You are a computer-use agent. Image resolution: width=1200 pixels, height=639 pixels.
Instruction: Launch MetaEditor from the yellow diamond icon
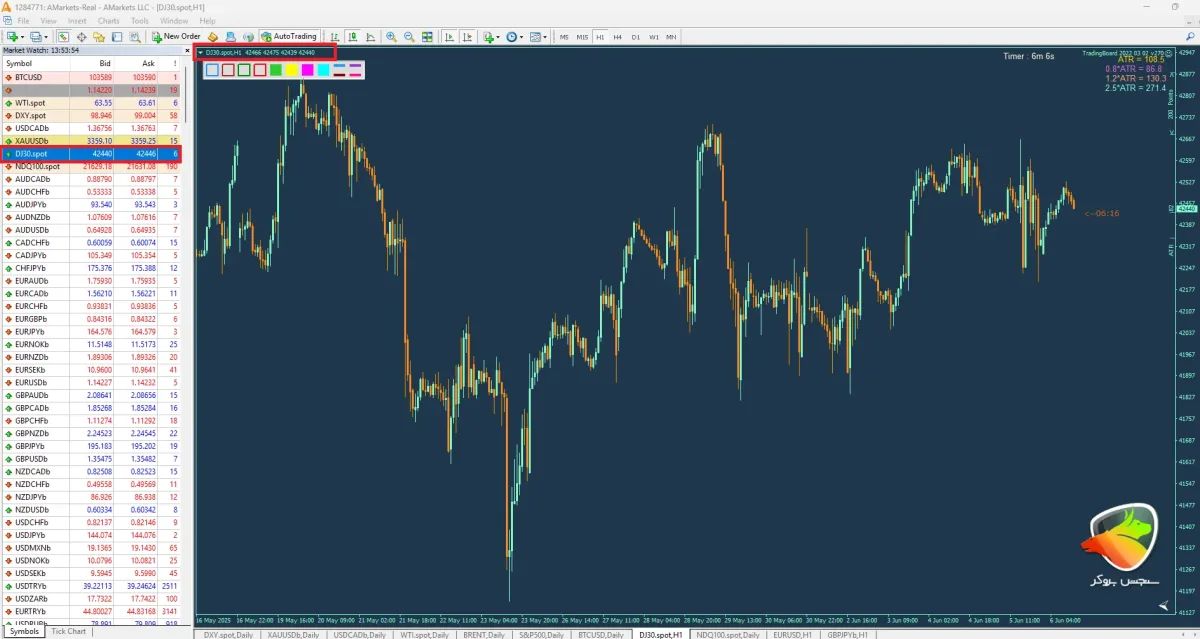[212, 36]
